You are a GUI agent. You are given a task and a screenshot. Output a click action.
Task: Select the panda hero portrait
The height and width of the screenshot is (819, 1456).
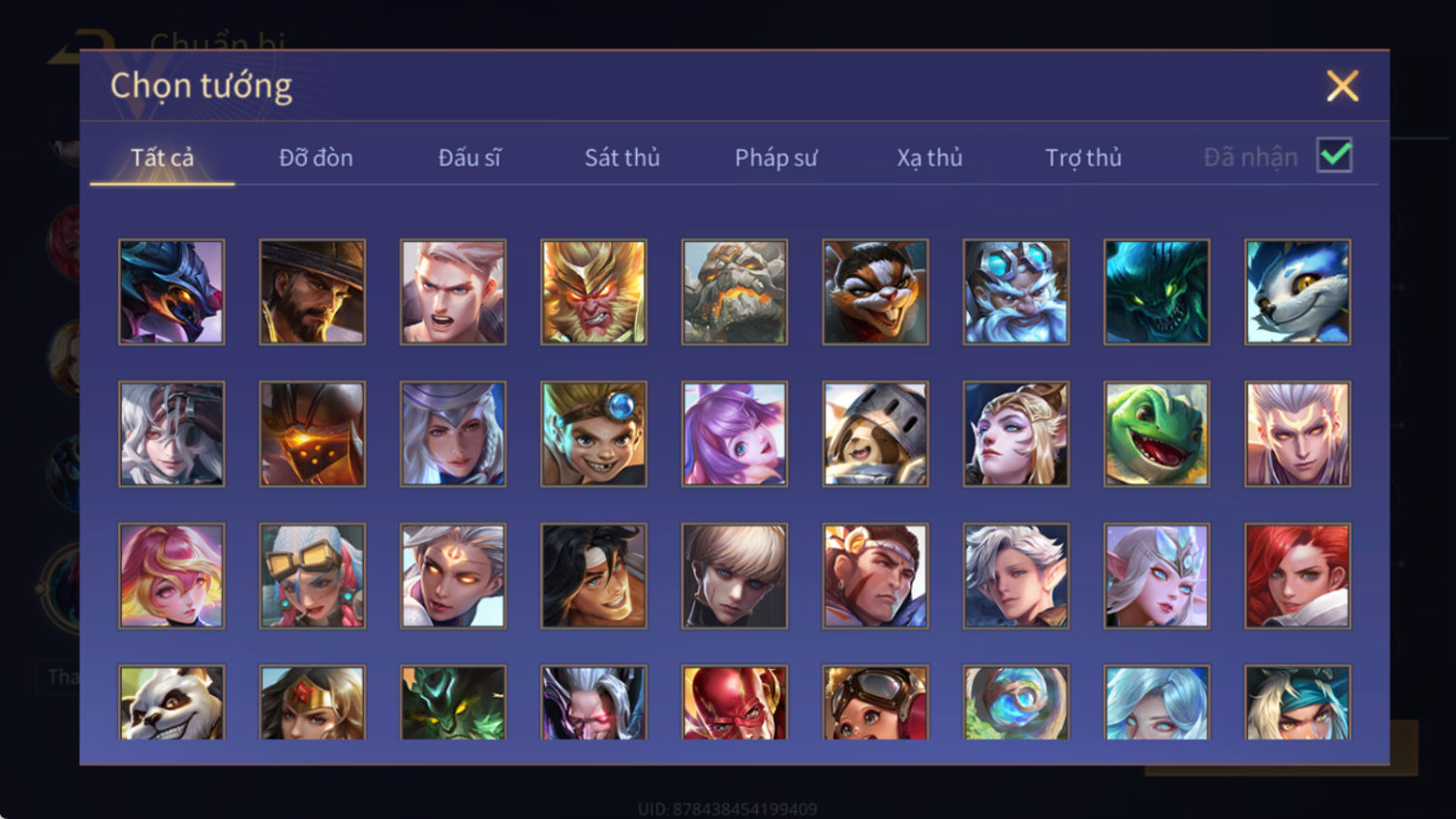171,703
